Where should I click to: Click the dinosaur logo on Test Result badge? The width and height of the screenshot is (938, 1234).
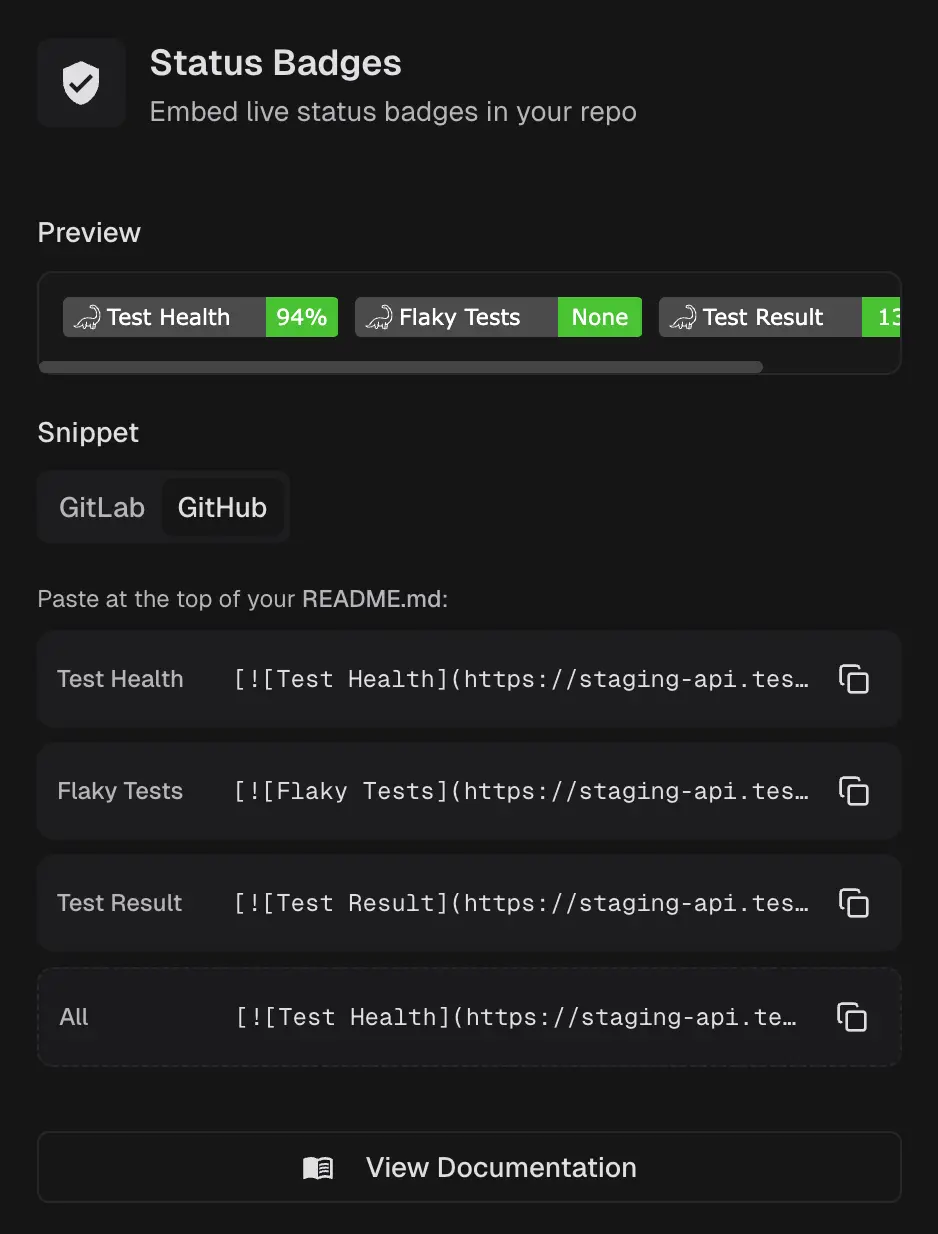[x=683, y=318]
